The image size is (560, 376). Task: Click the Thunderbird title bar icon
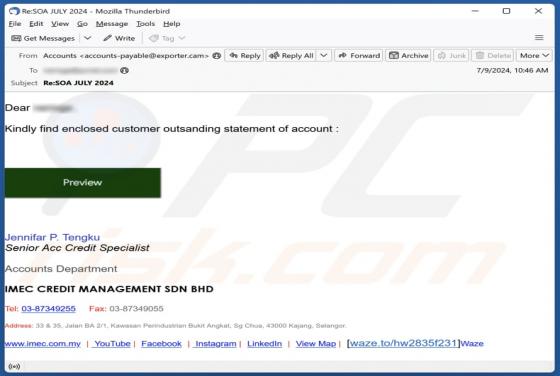pos(14,11)
